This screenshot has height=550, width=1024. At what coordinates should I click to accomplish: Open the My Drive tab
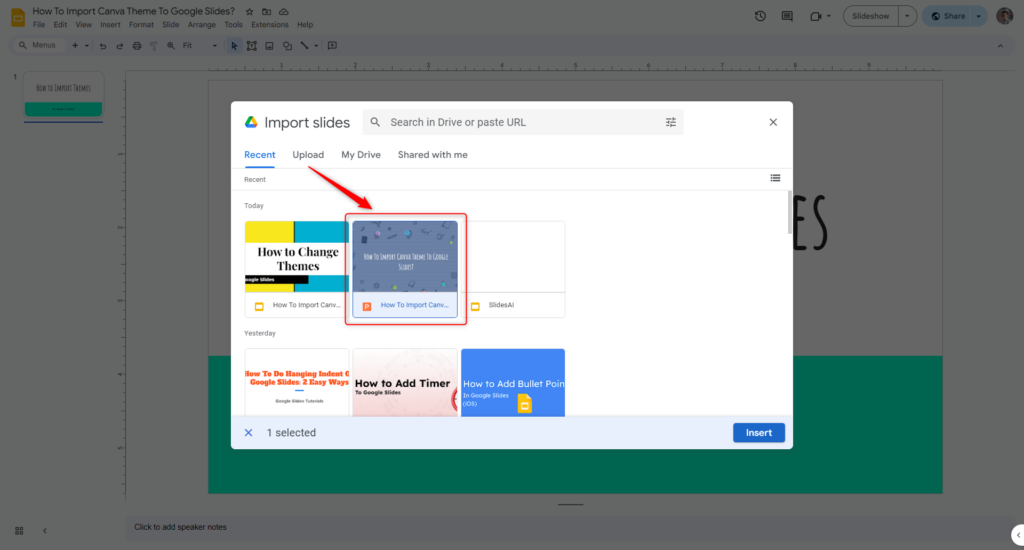pyautogui.click(x=361, y=155)
